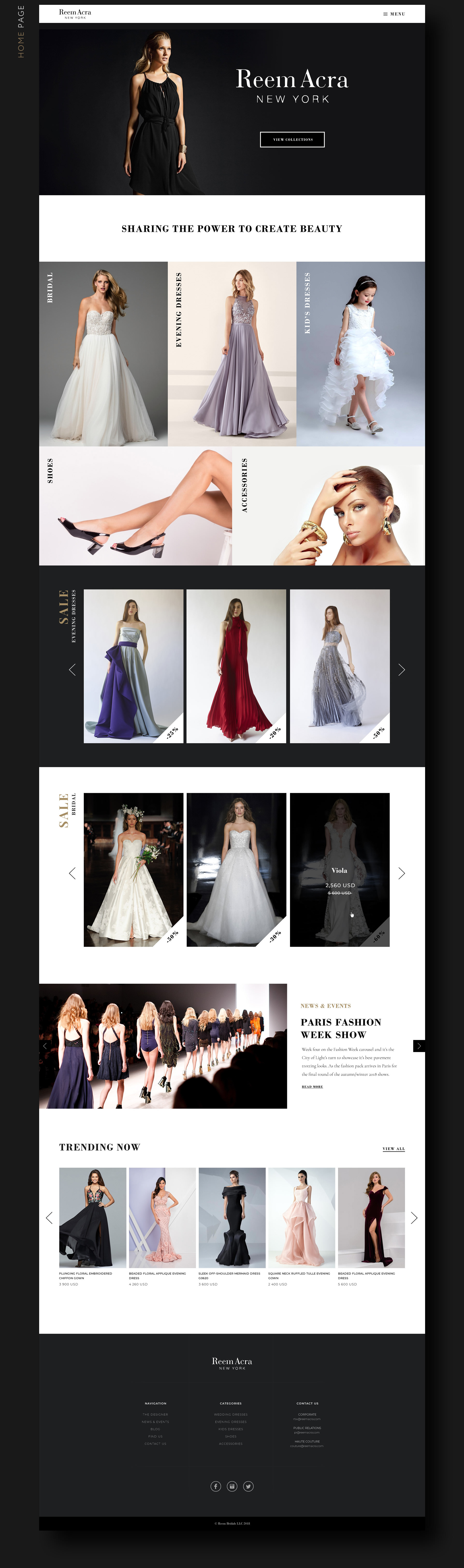Click the View Collections button
The image size is (464, 1568).
tap(292, 139)
